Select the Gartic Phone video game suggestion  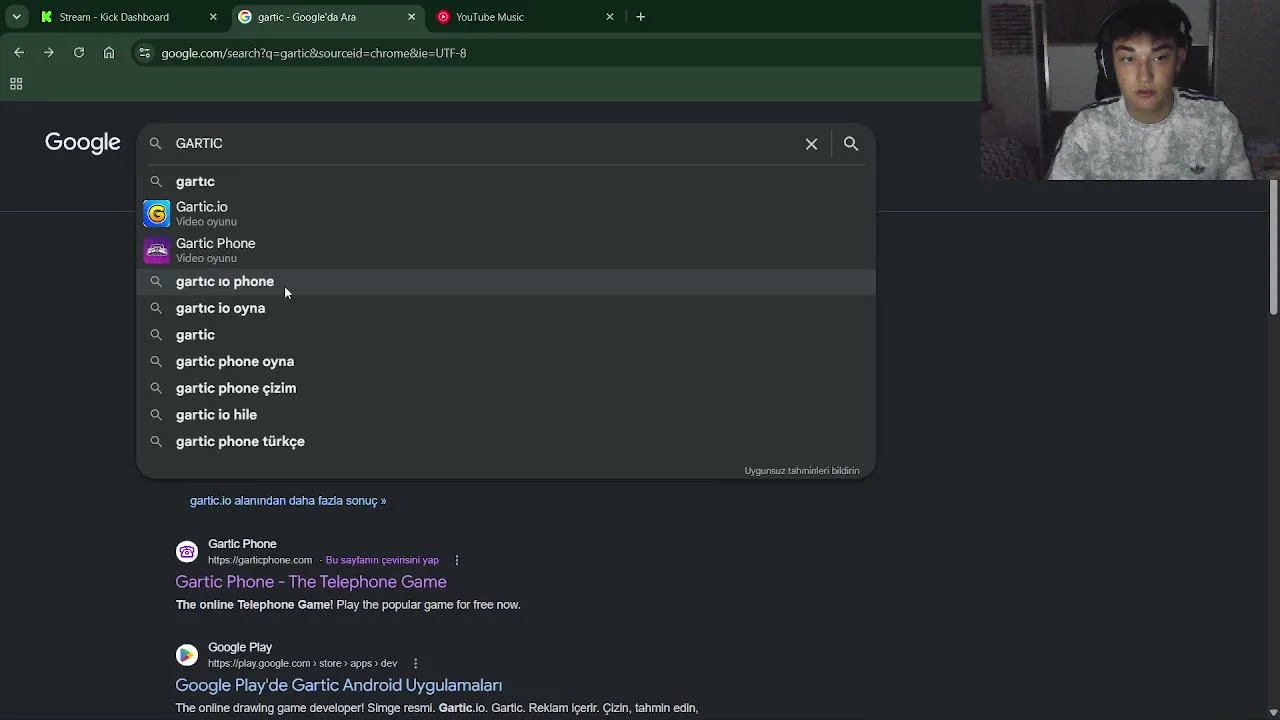coord(506,250)
